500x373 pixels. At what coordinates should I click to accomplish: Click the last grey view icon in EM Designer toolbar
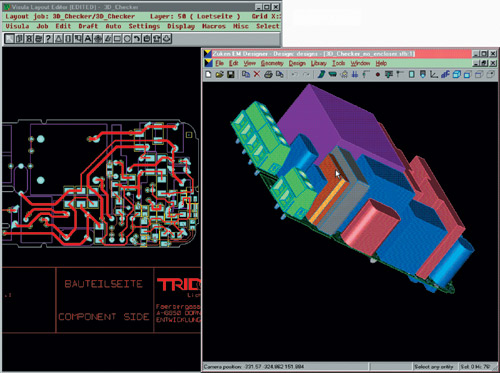tap(490, 75)
